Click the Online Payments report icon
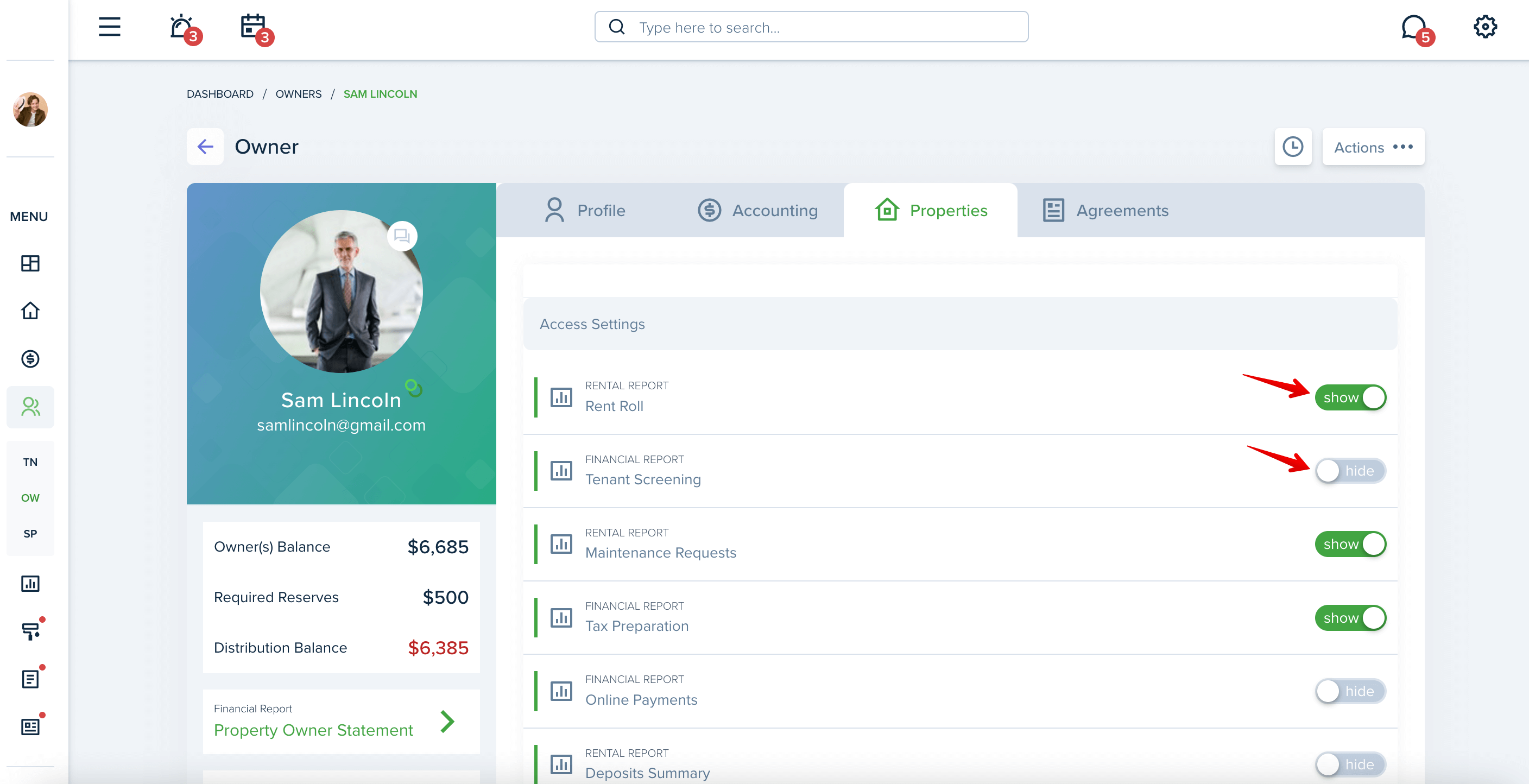 pyautogui.click(x=561, y=691)
